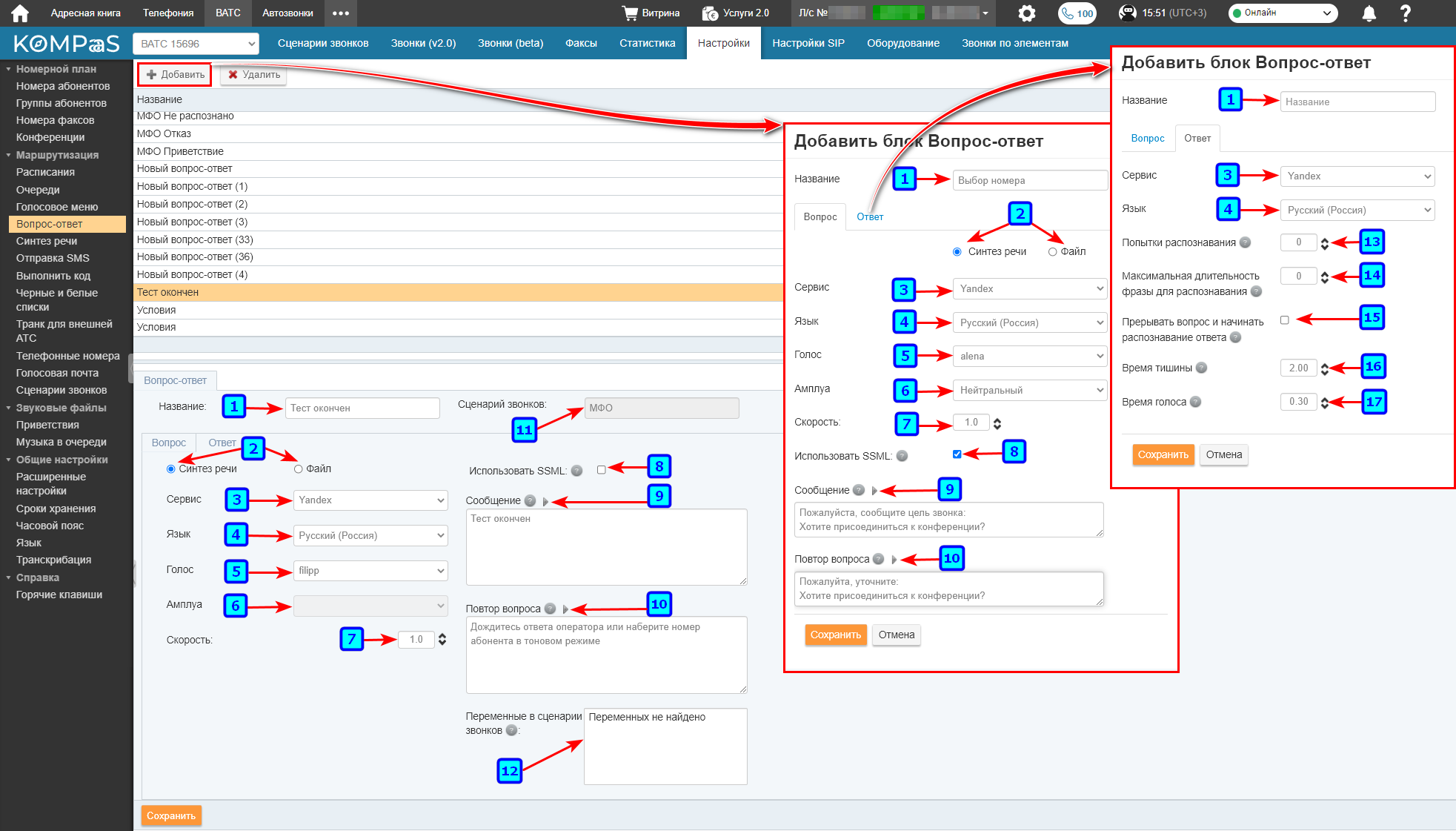Screen dimensions: 1456x831
Task: Select Голосовое меню in the sidebar
Action: click(x=57, y=207)
